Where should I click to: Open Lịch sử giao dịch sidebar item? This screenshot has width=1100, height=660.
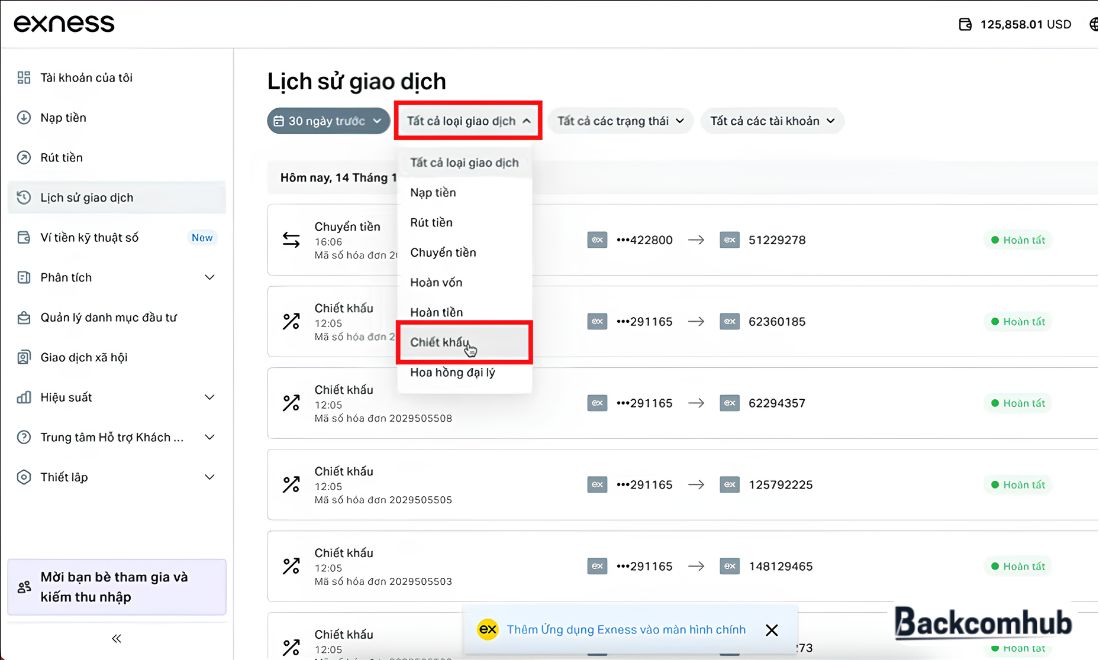coord(116,198)
